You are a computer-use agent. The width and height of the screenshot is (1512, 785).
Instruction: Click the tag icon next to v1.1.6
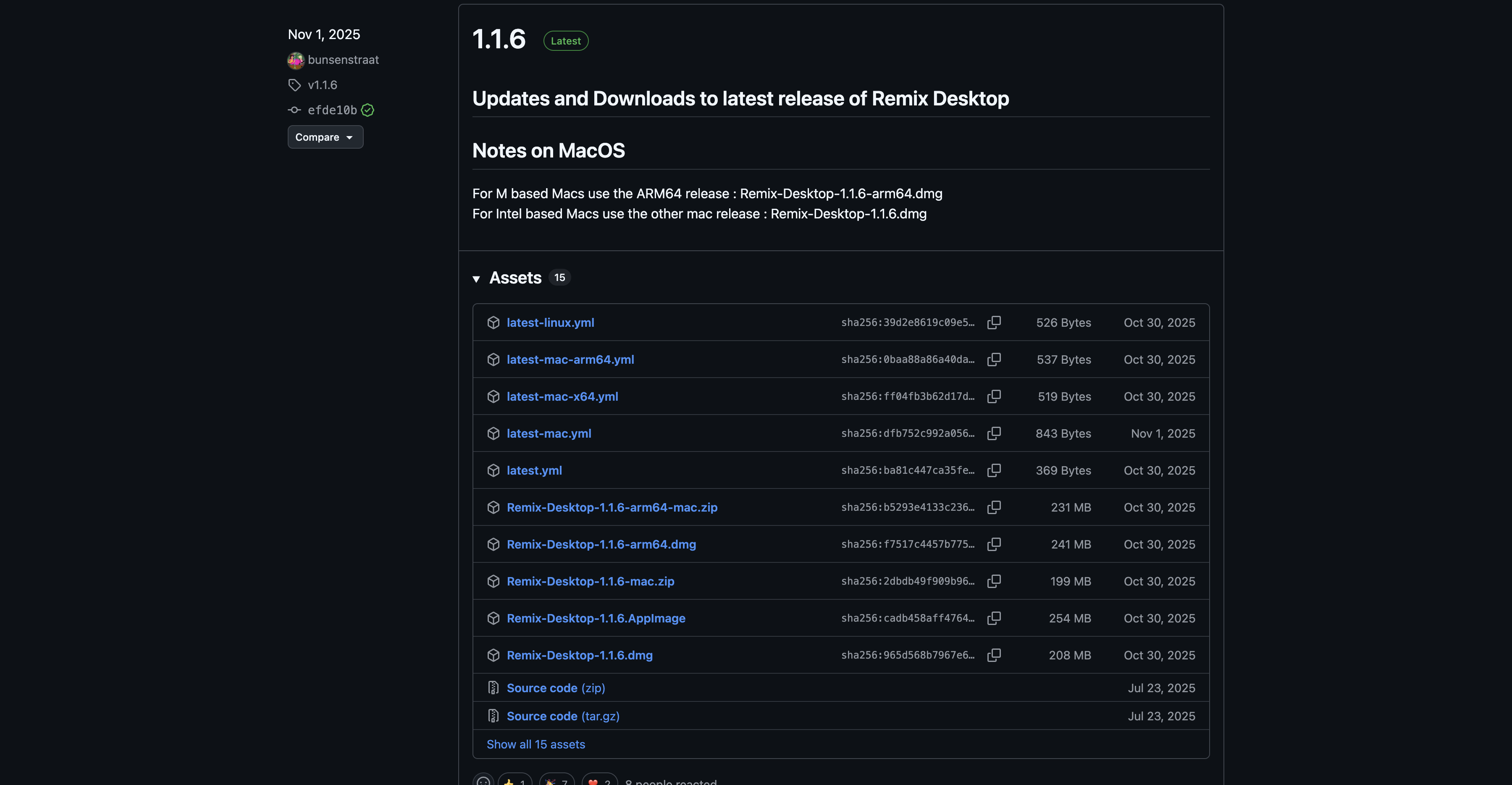[295, 85]
